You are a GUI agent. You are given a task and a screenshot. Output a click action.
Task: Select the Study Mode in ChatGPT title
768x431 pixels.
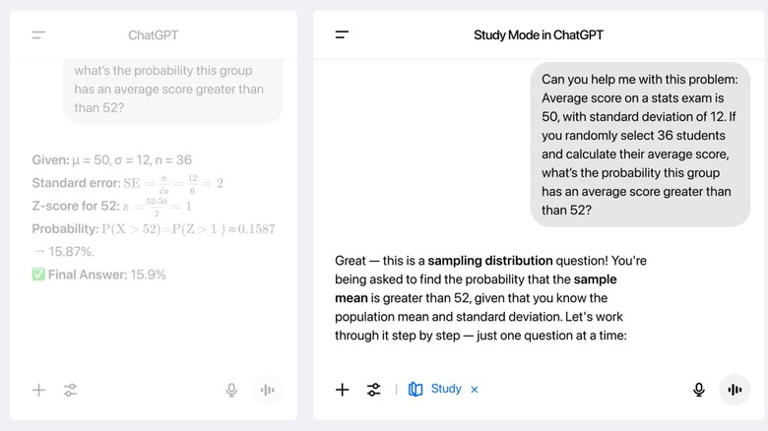(538, 35)
